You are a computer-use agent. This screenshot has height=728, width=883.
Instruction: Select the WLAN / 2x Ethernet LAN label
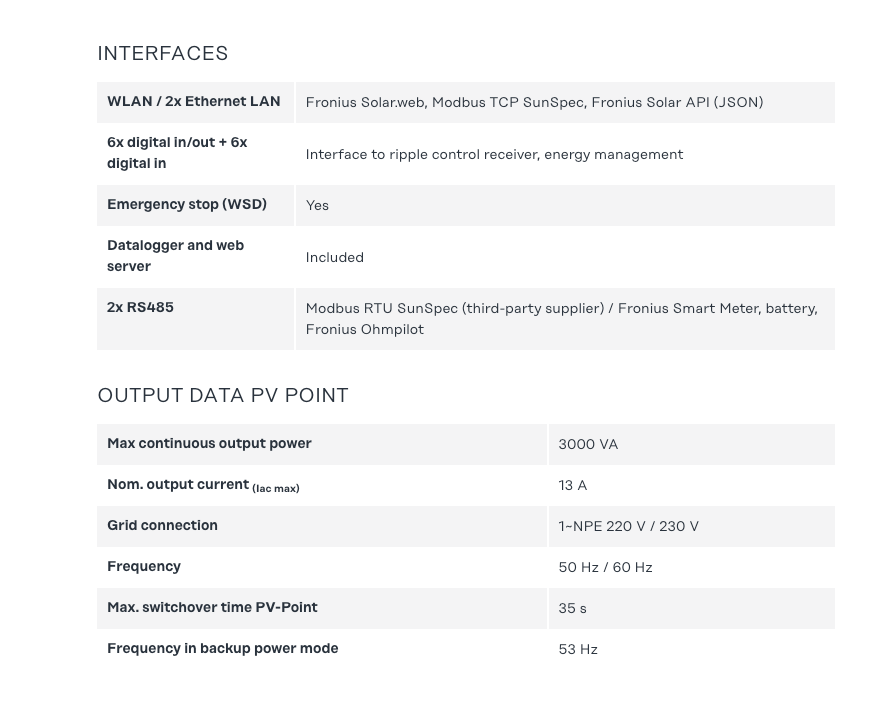(194, 101)
